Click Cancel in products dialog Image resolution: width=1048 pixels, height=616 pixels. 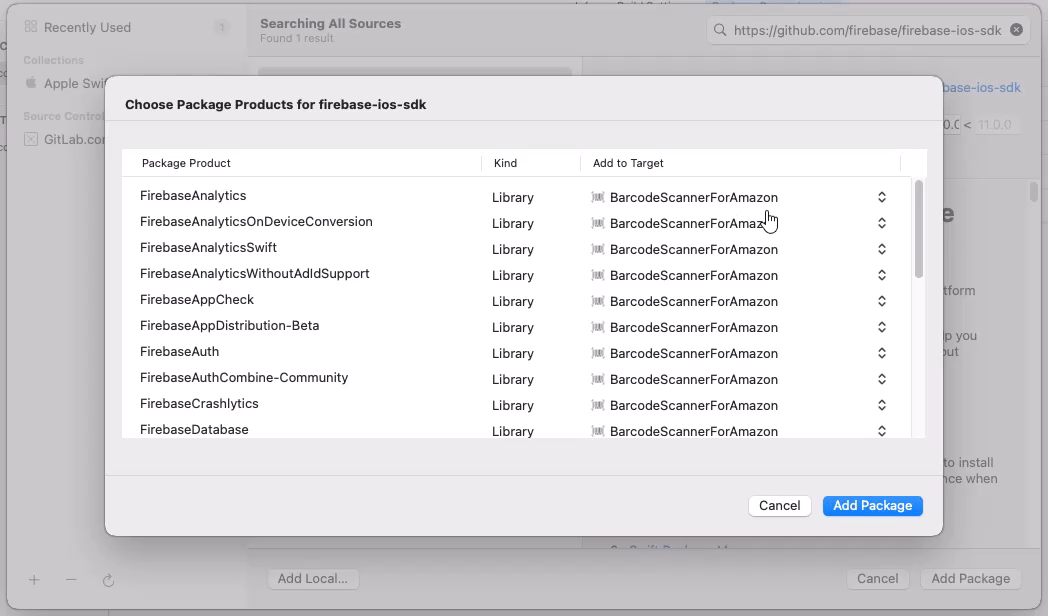pos(779,506)
